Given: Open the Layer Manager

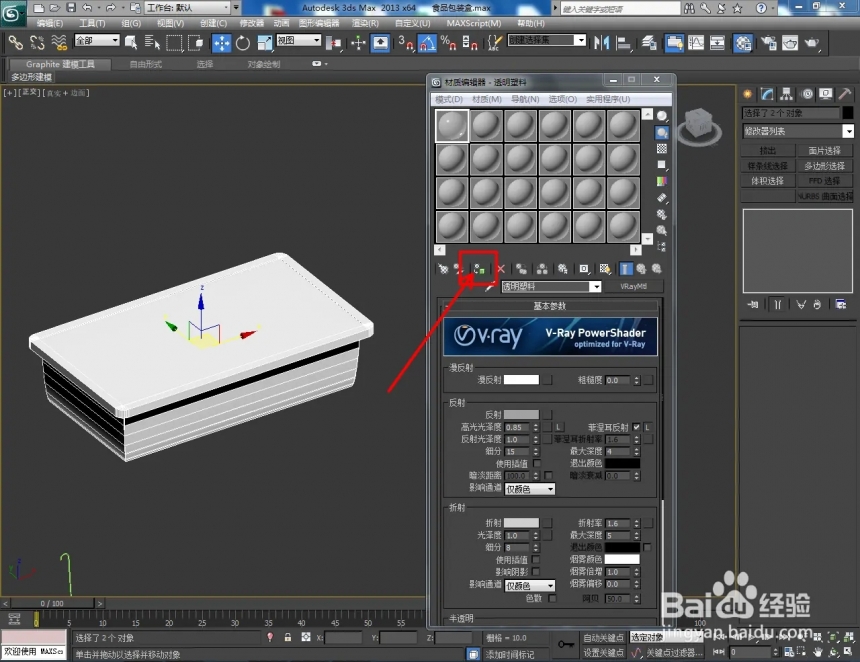Looking at the screenshot, I should pos(650,43).
